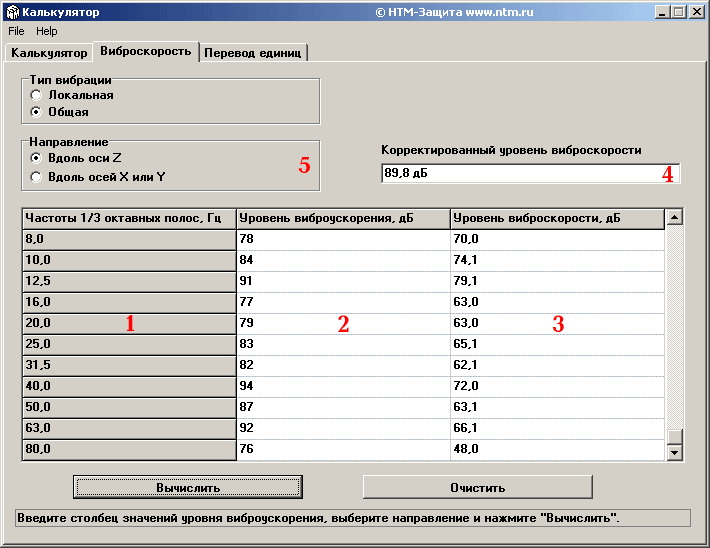Screen dimensions: 710x548
Task: Select acceleration cell with value 87
Action: point(343,408)
